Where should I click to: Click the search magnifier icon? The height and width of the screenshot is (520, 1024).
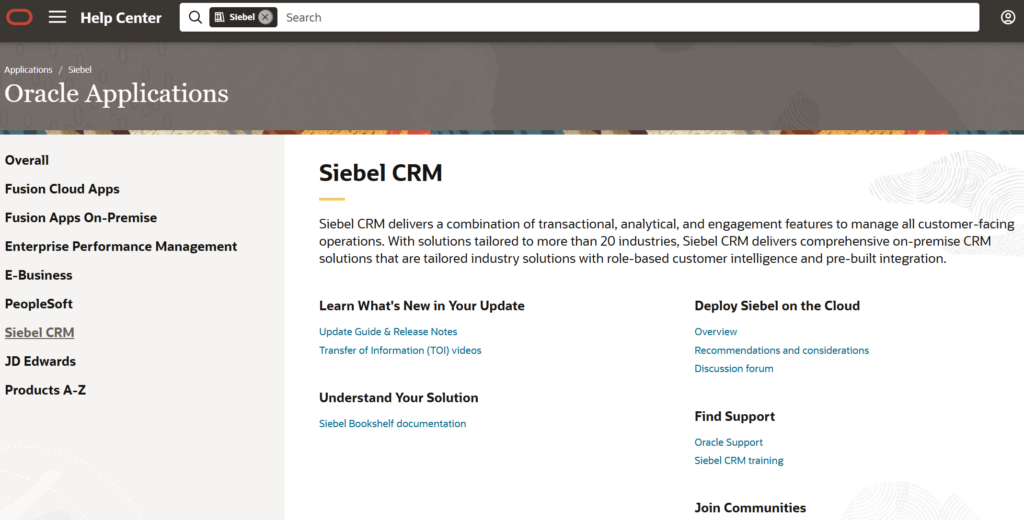[195, 17]
